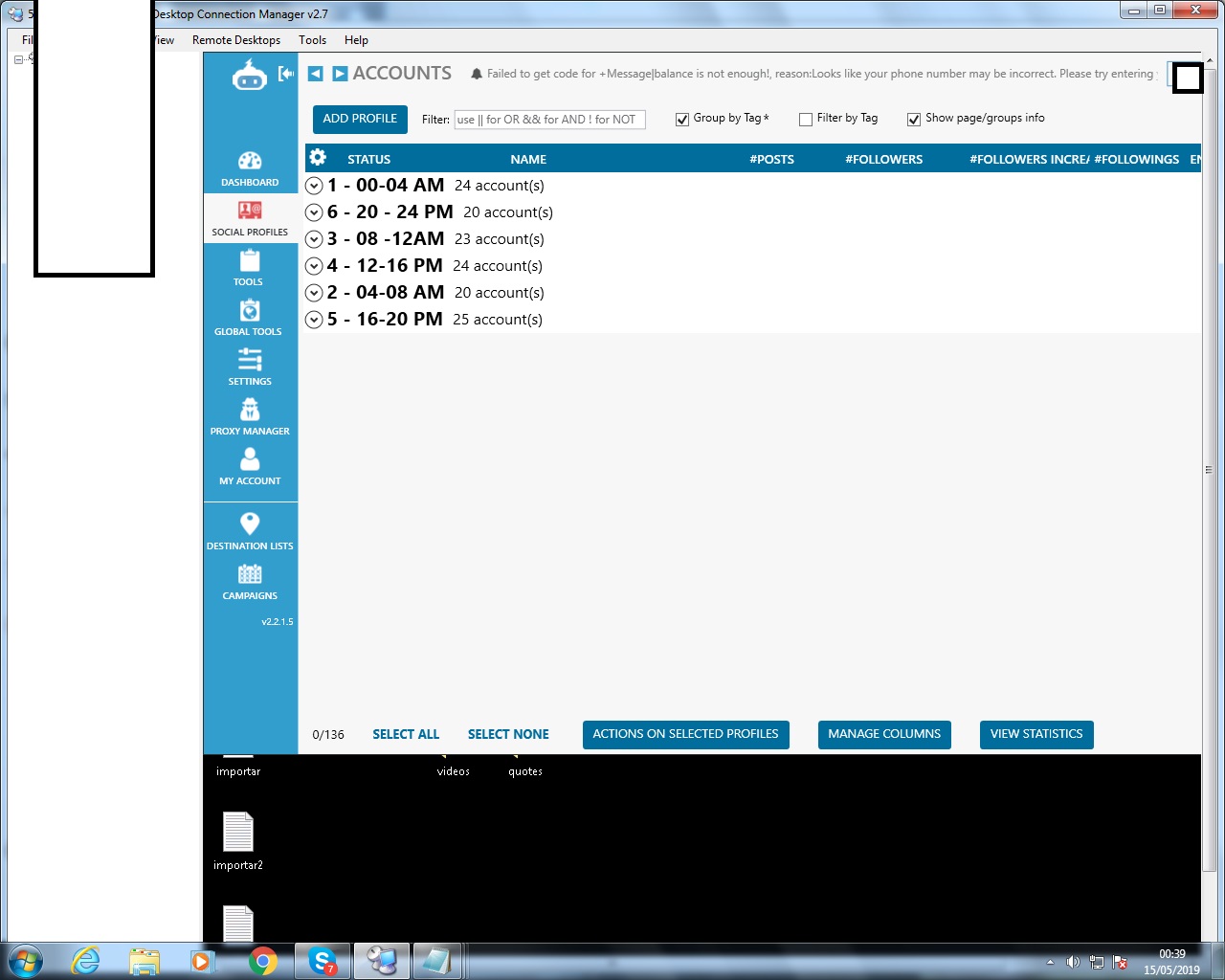Open importar2 desktop file

click(x=238, y=841)
